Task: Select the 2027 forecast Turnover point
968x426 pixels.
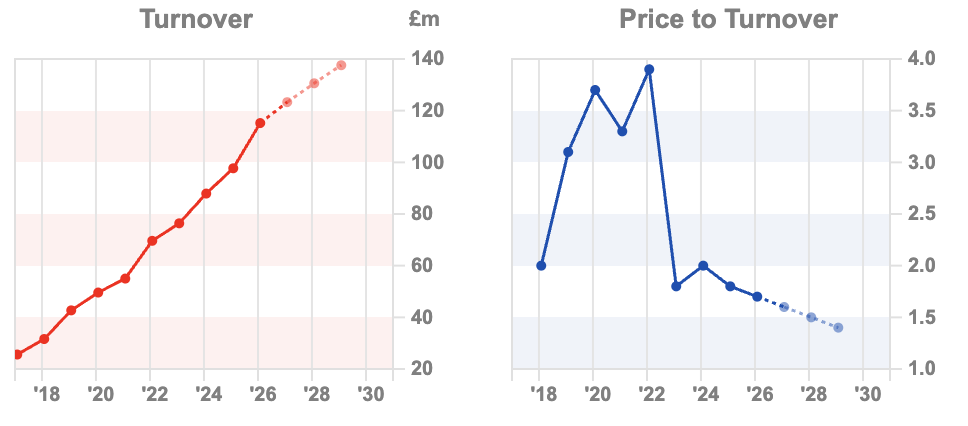Action: point(287,102)
